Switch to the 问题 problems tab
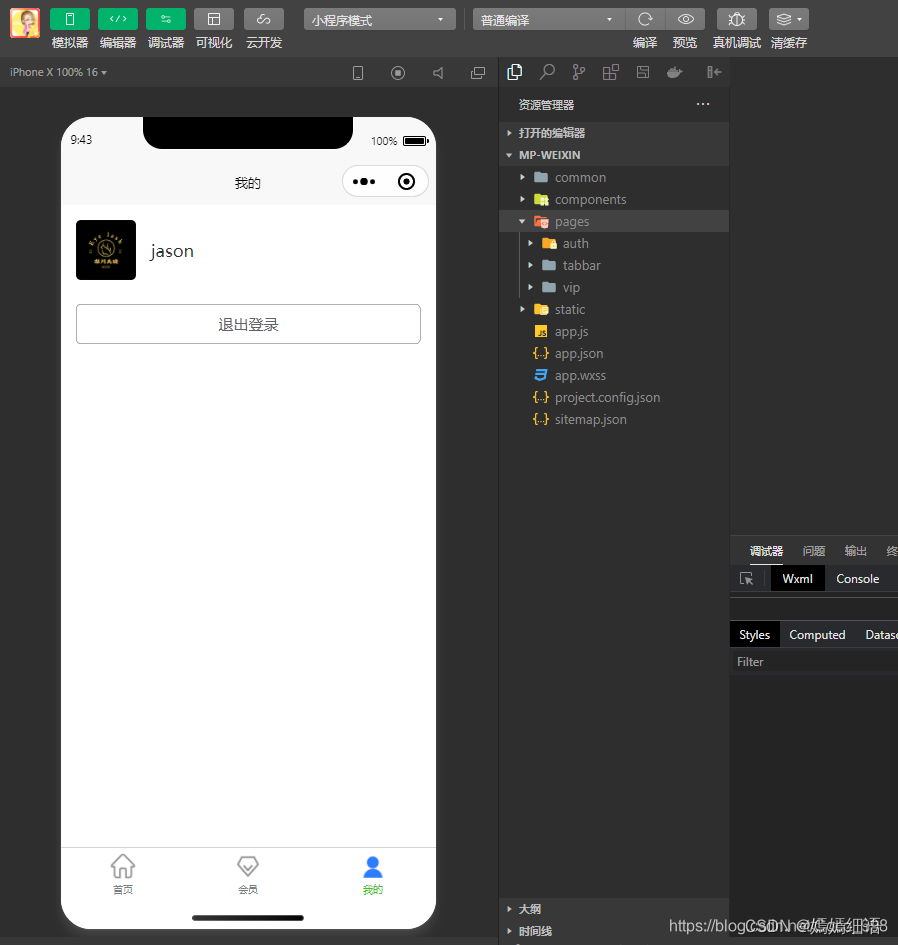The width and height of the screenshot is (898, 945). (814, 551)
